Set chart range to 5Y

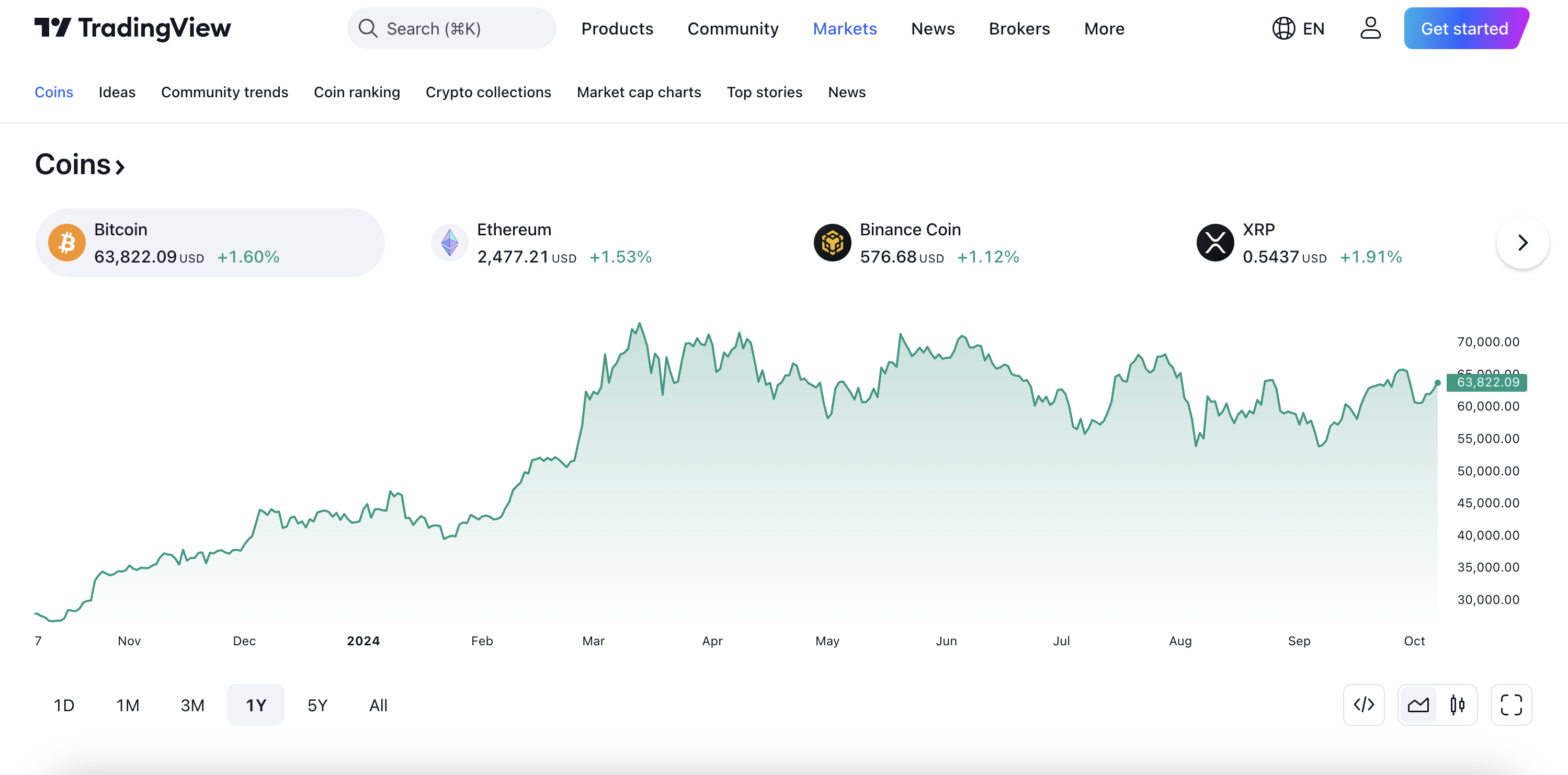click(317, 705)
